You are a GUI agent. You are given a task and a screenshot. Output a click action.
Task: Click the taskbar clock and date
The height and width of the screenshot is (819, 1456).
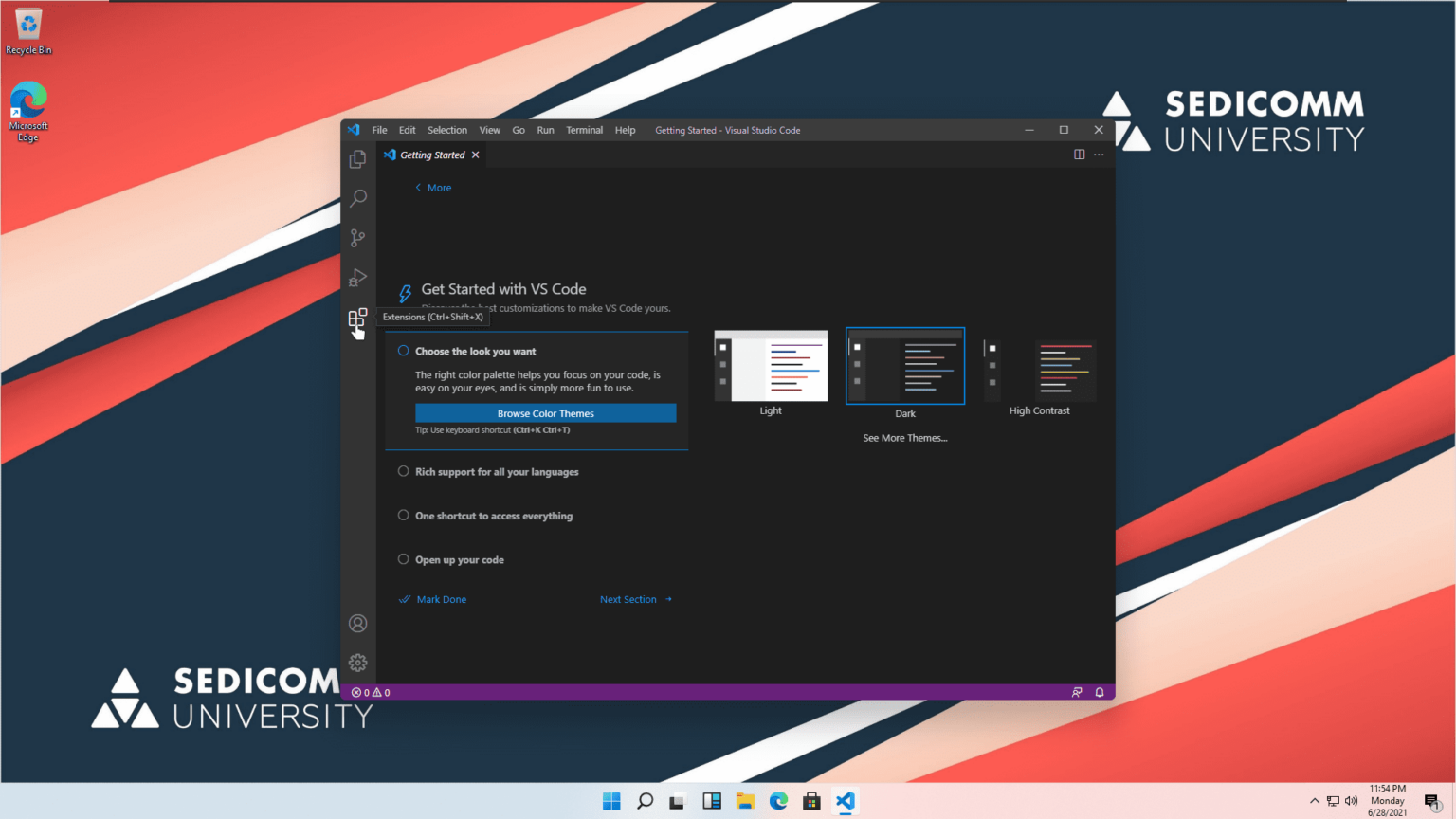tap(1388, 801)
